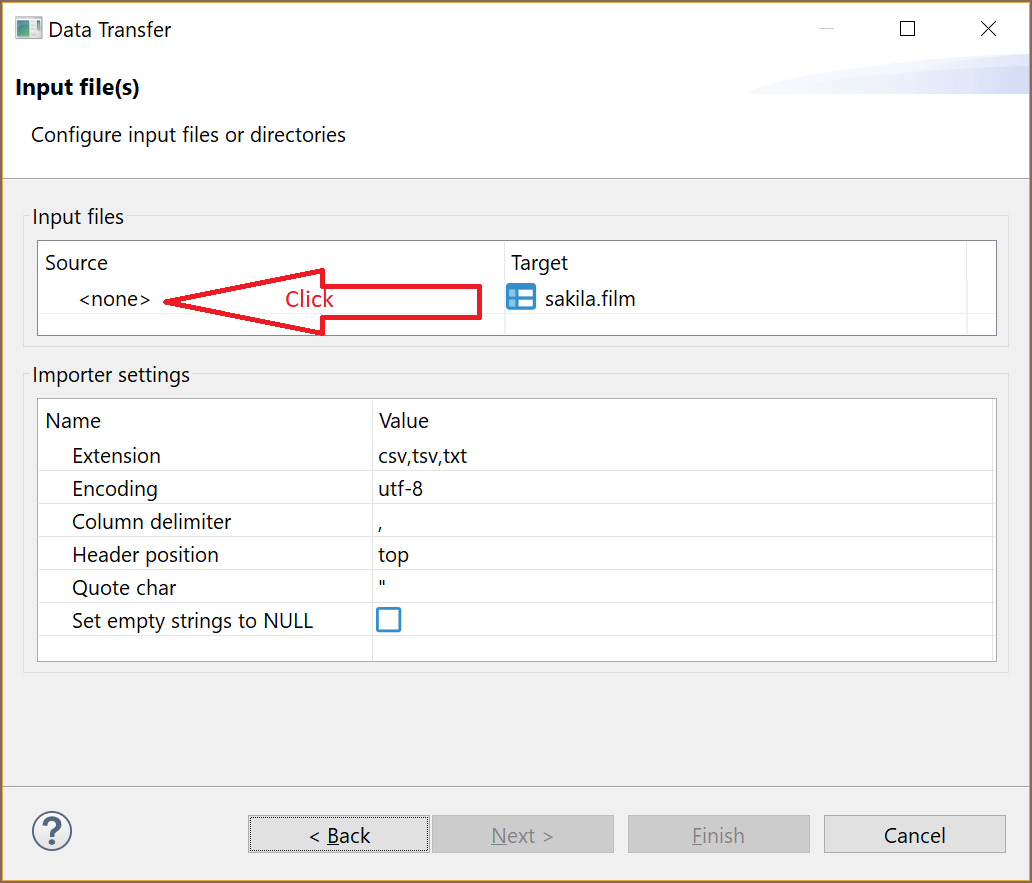Close the Data Transfer dialog

pyautogui.click(x=988, y=29)
